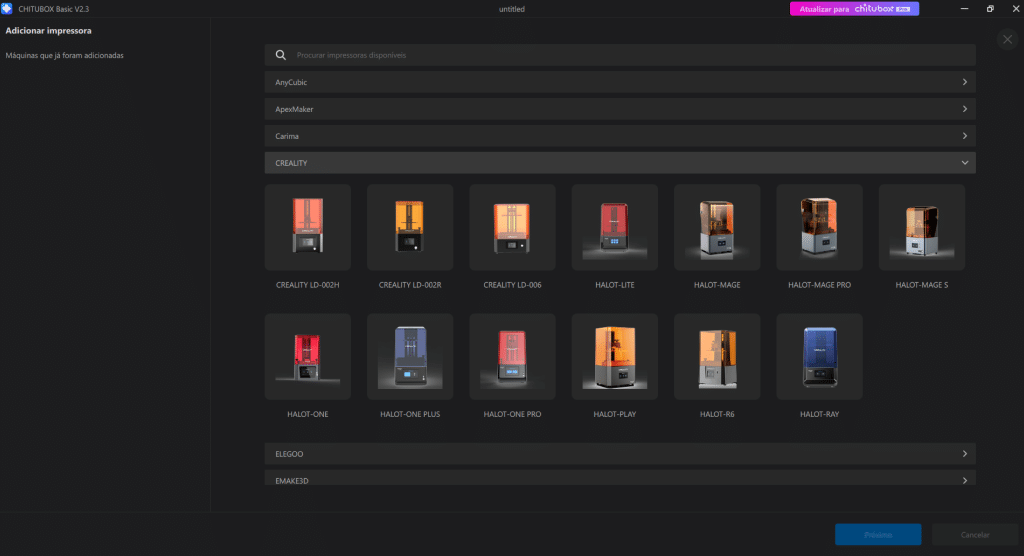Screen dimensions: 1024x556
Task: Click in the printer search field
Action: coord(620,55)
